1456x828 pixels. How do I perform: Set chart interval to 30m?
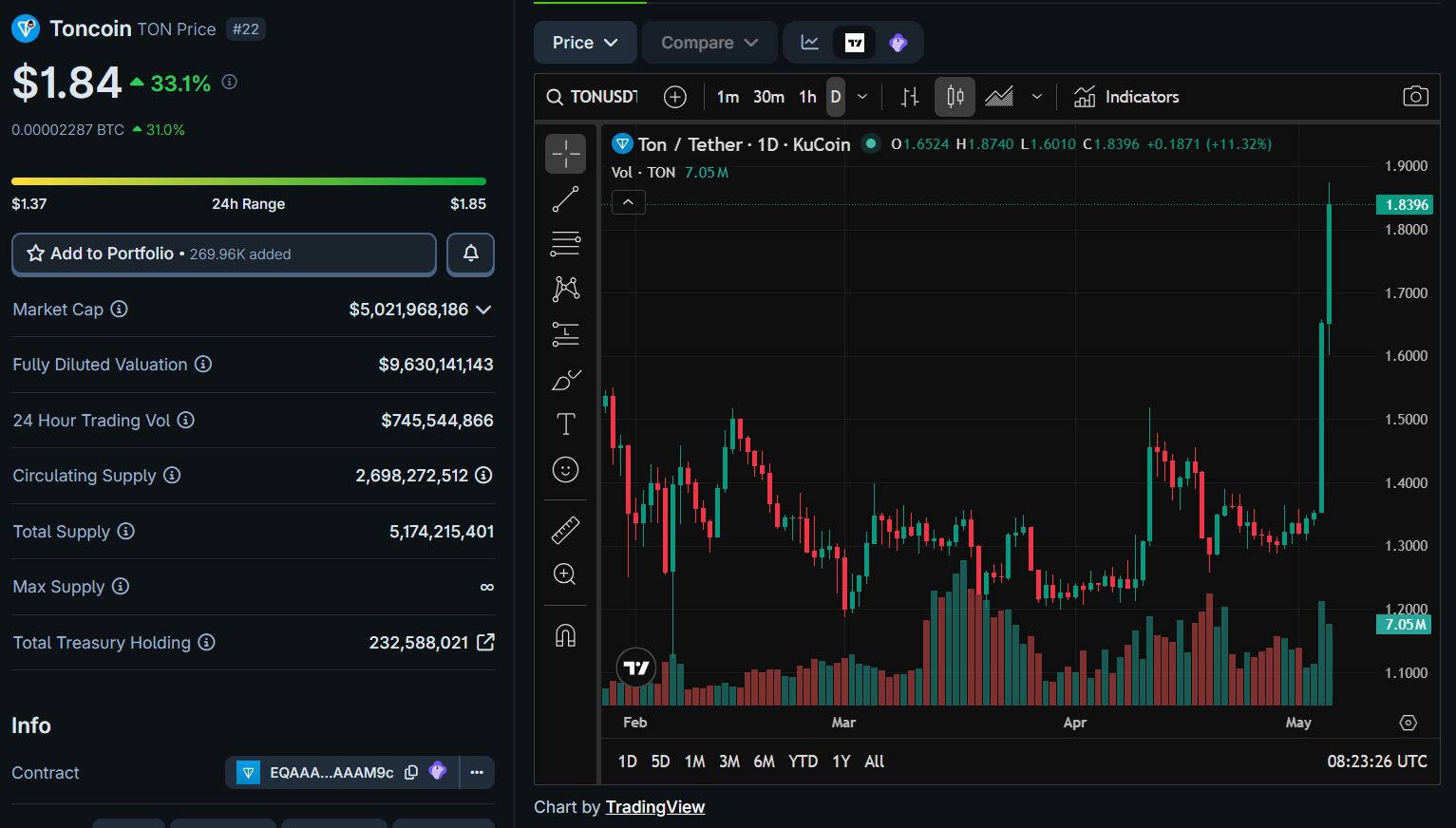tap(768, 97)
